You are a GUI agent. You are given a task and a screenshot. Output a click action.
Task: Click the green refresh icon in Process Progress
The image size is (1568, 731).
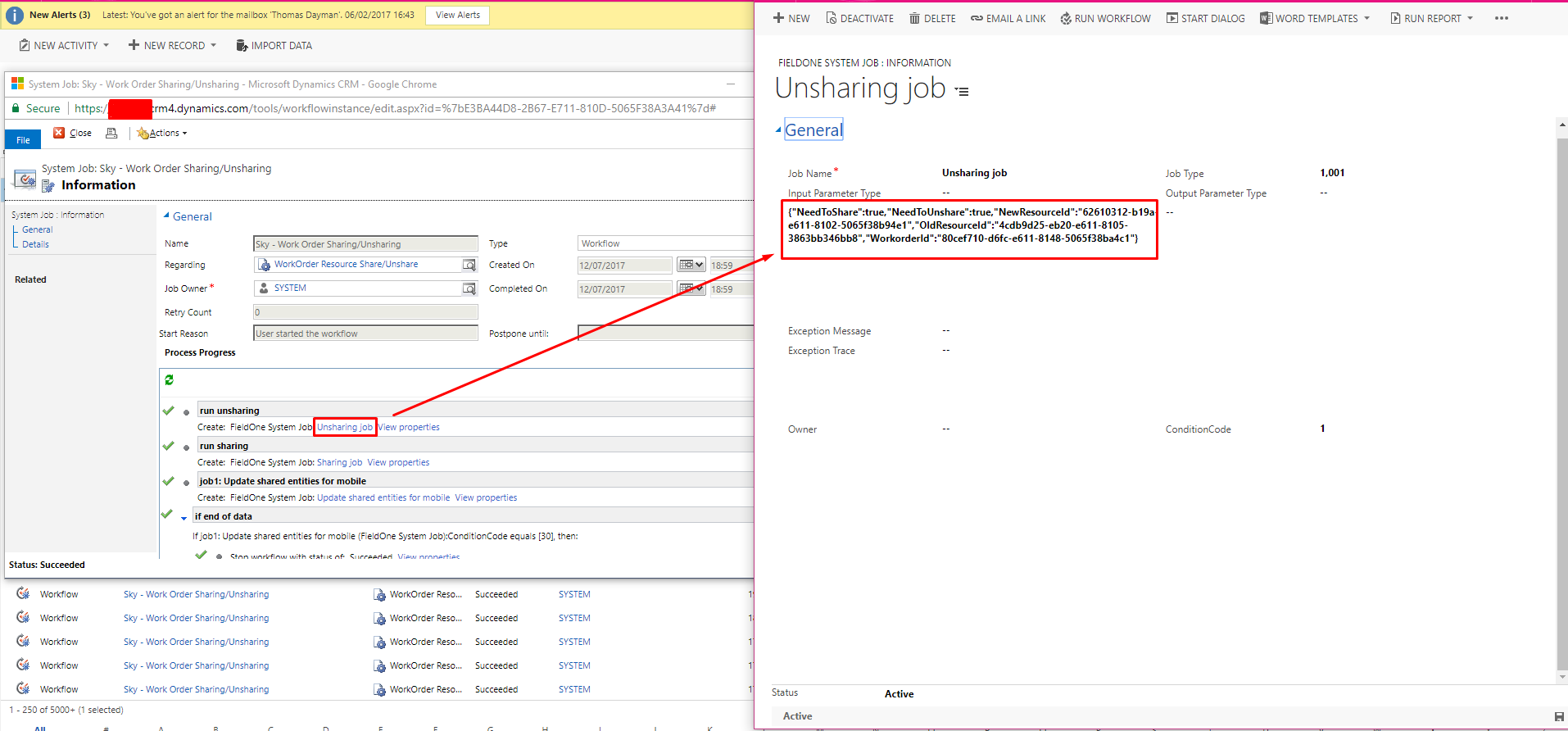[x=169, y=379]
